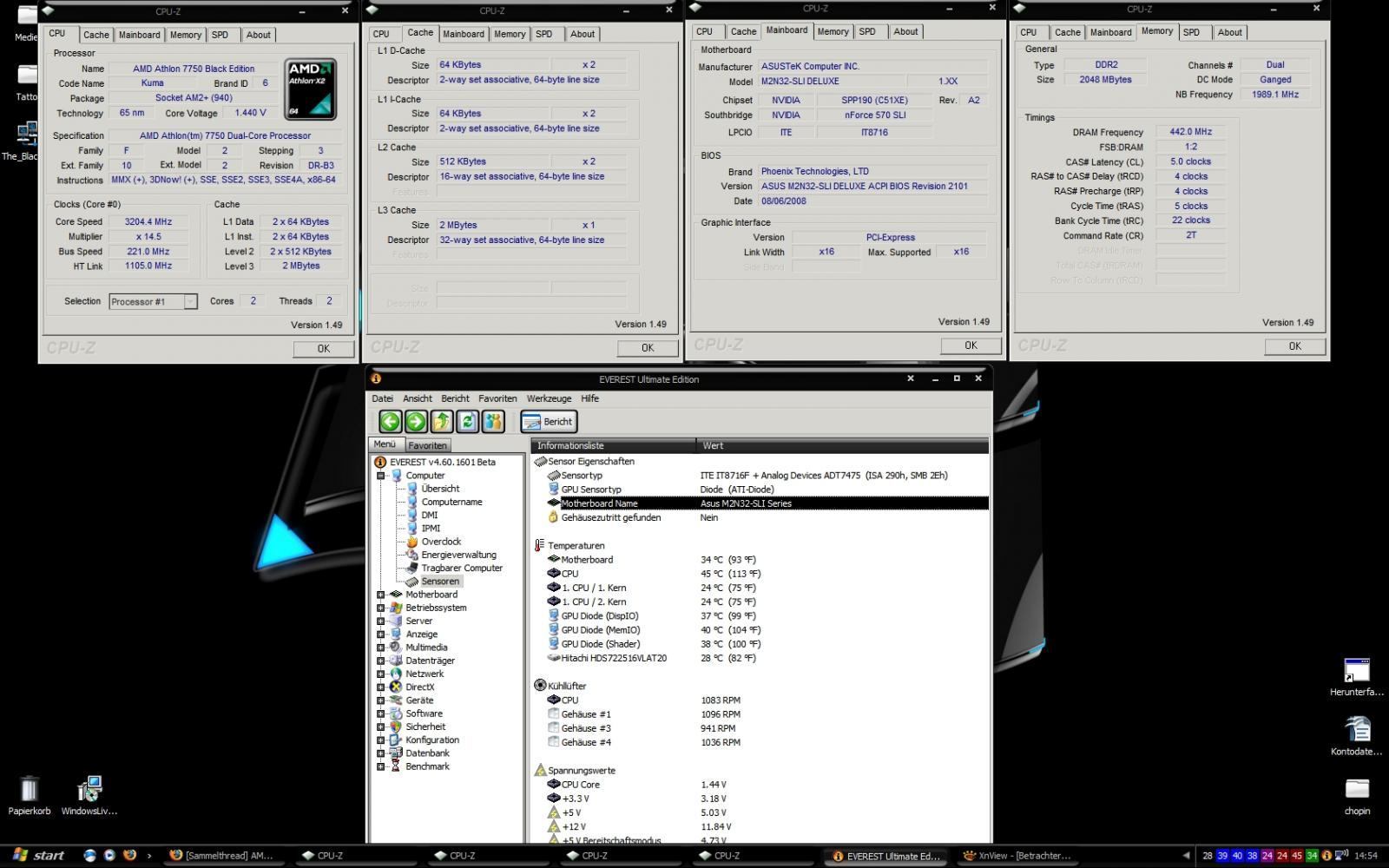Click the Geräte icon in tree
Image resolution: width=1389 pixels, height=868 pixels.
[396, 700]
